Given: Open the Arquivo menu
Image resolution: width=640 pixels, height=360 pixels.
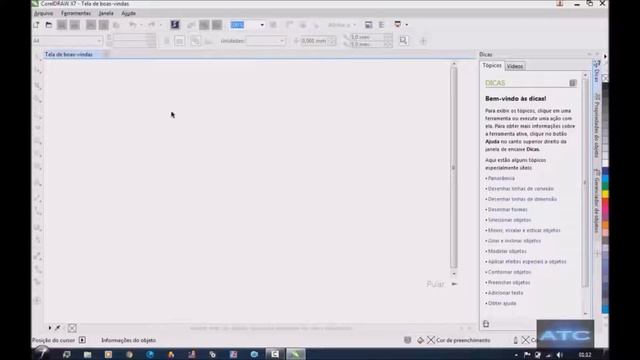Looking at the screenshot, I should tap(43, 13).
